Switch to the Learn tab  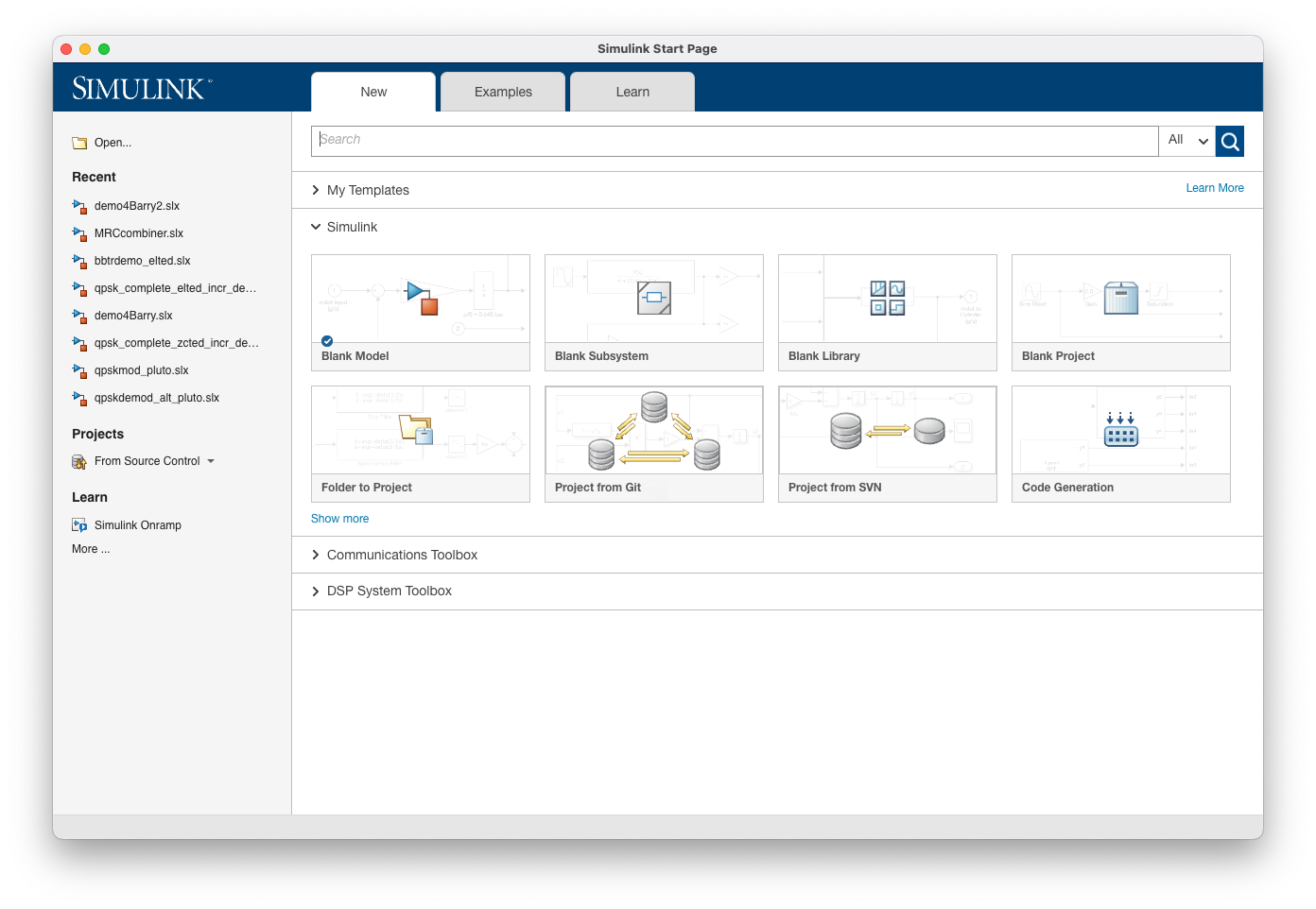pos(632,92)
